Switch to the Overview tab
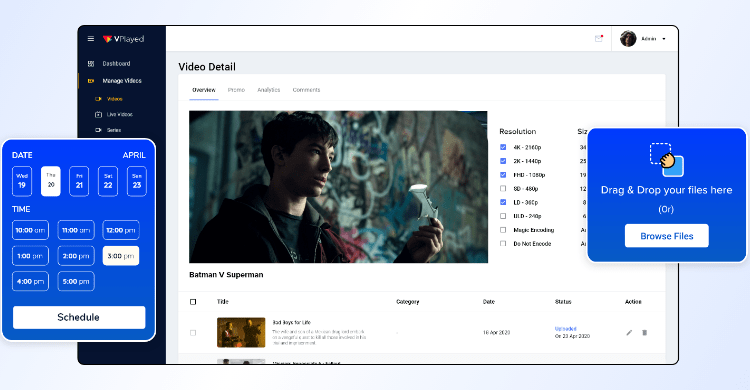Viewport: 750px width, 390px height. pos(204,90)
